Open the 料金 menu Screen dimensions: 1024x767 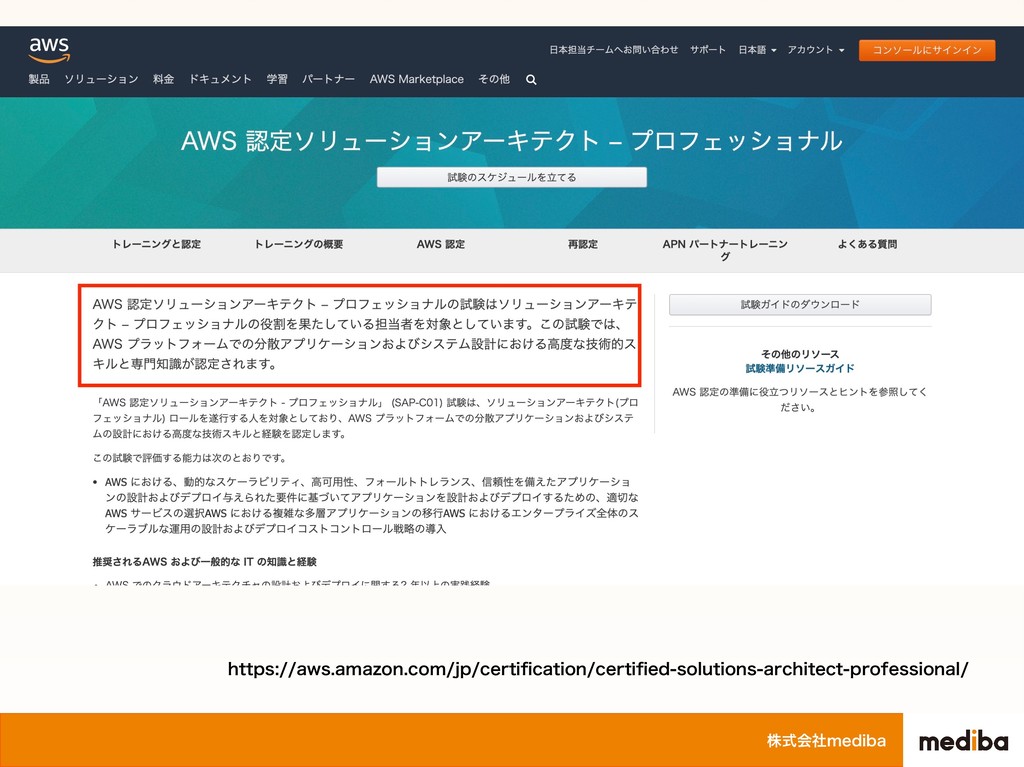[163, 79]
